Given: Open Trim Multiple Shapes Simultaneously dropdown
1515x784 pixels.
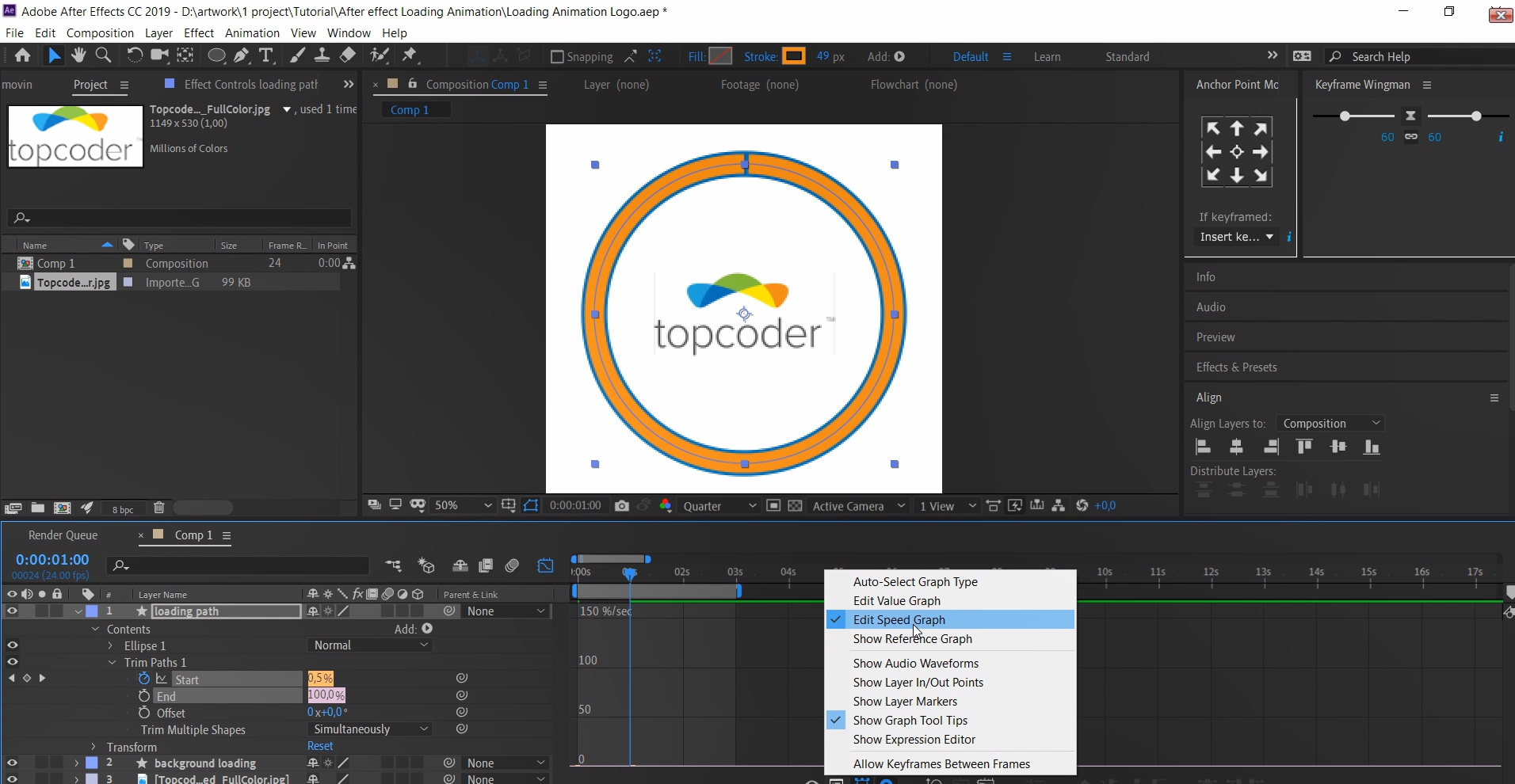Looking at the screenshot, I should click(x=369, y=729).
